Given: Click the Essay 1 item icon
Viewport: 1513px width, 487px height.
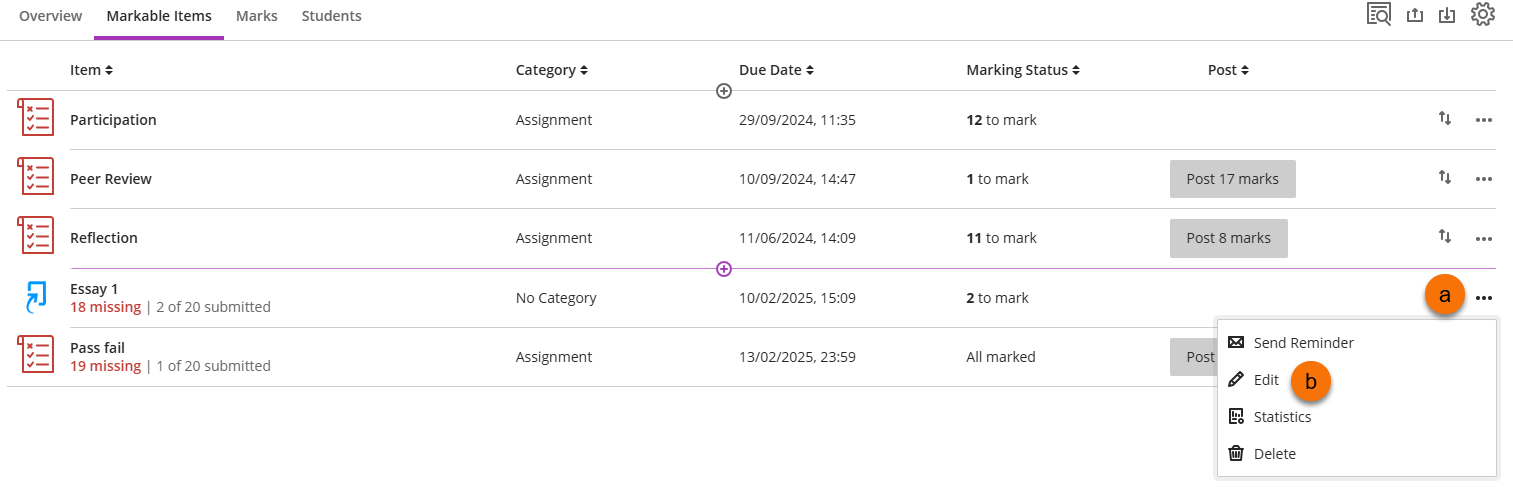Looking at the screenshot, I should pyautogui.click(x=36, y=298).
